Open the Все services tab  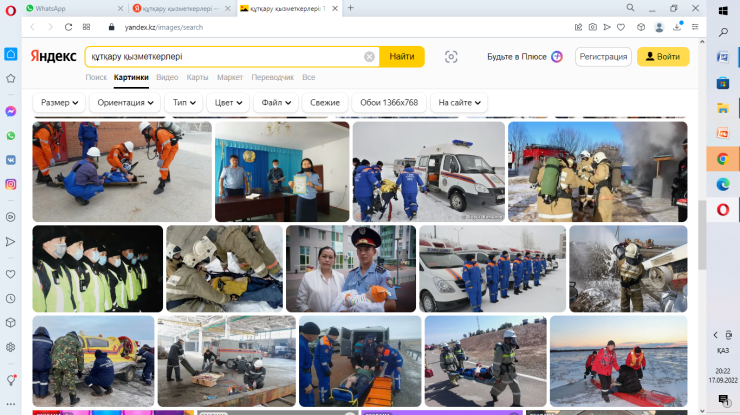click(x=309, y=77)
